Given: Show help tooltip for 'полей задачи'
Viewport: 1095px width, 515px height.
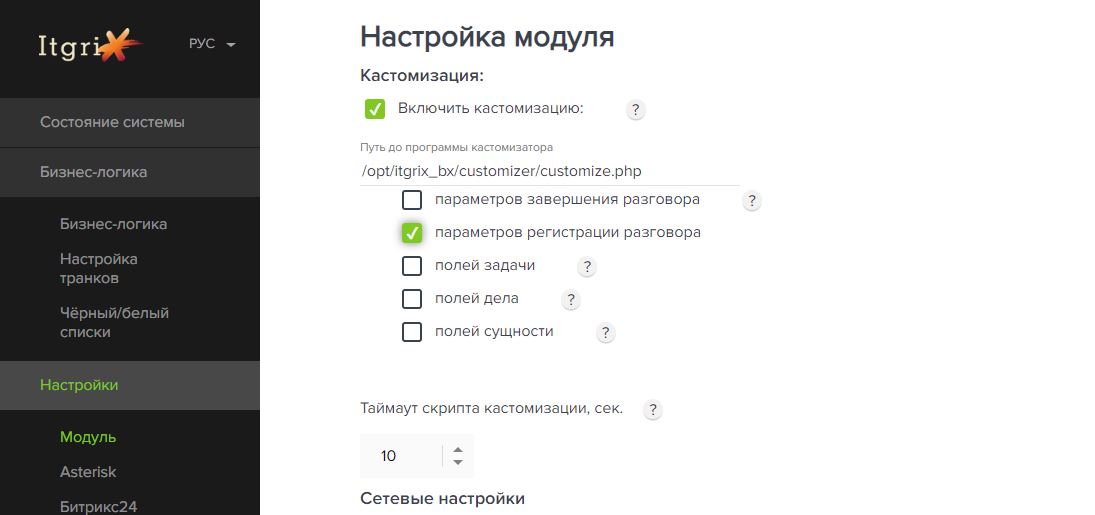Looking at the screenshot, I should 587,267.
